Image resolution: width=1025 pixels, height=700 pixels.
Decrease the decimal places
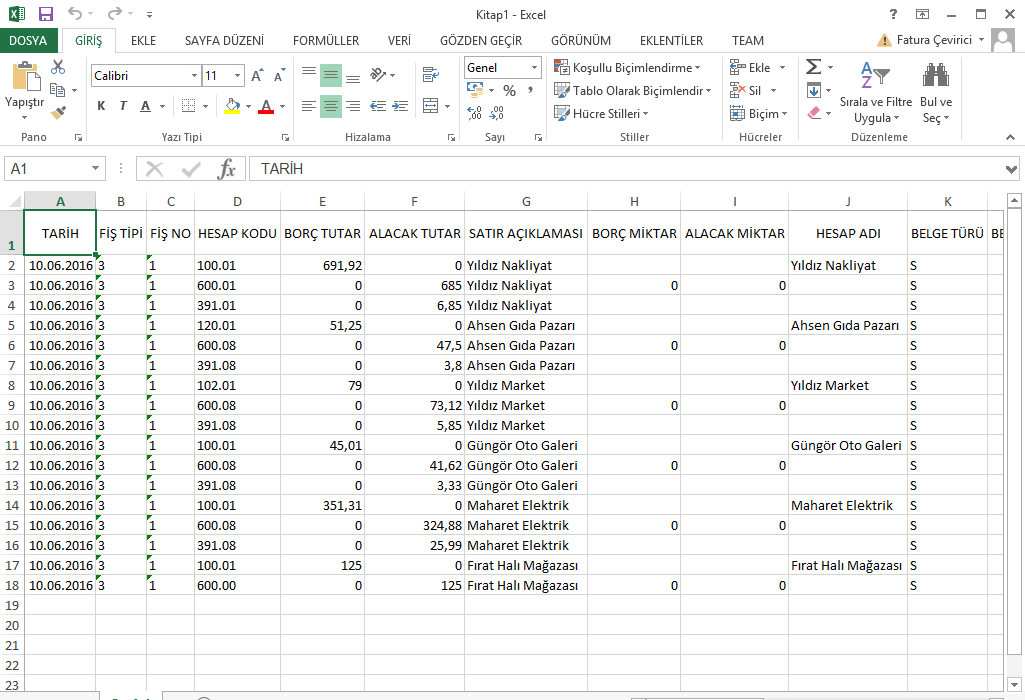click(x=497, y=113)
